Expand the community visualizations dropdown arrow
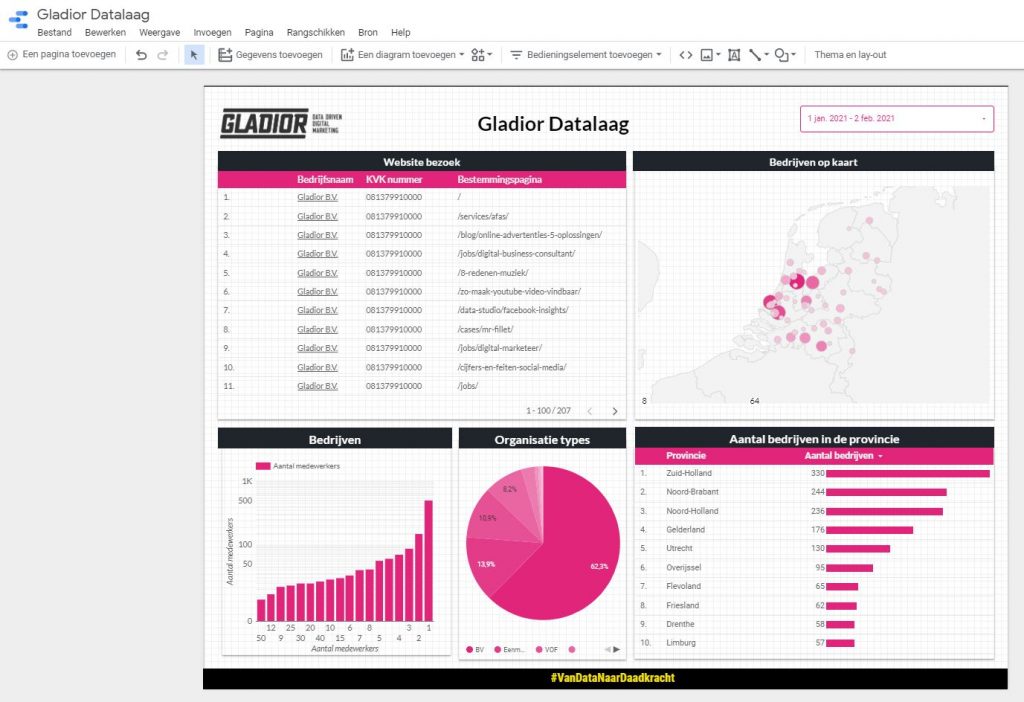The image size is (1024, 702). click(x=490, y=54)
